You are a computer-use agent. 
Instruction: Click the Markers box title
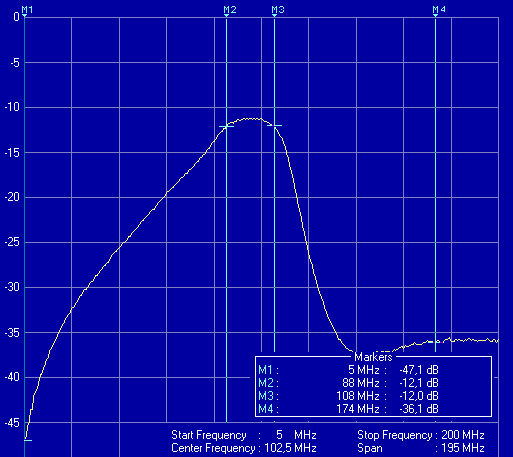point(373,357)
